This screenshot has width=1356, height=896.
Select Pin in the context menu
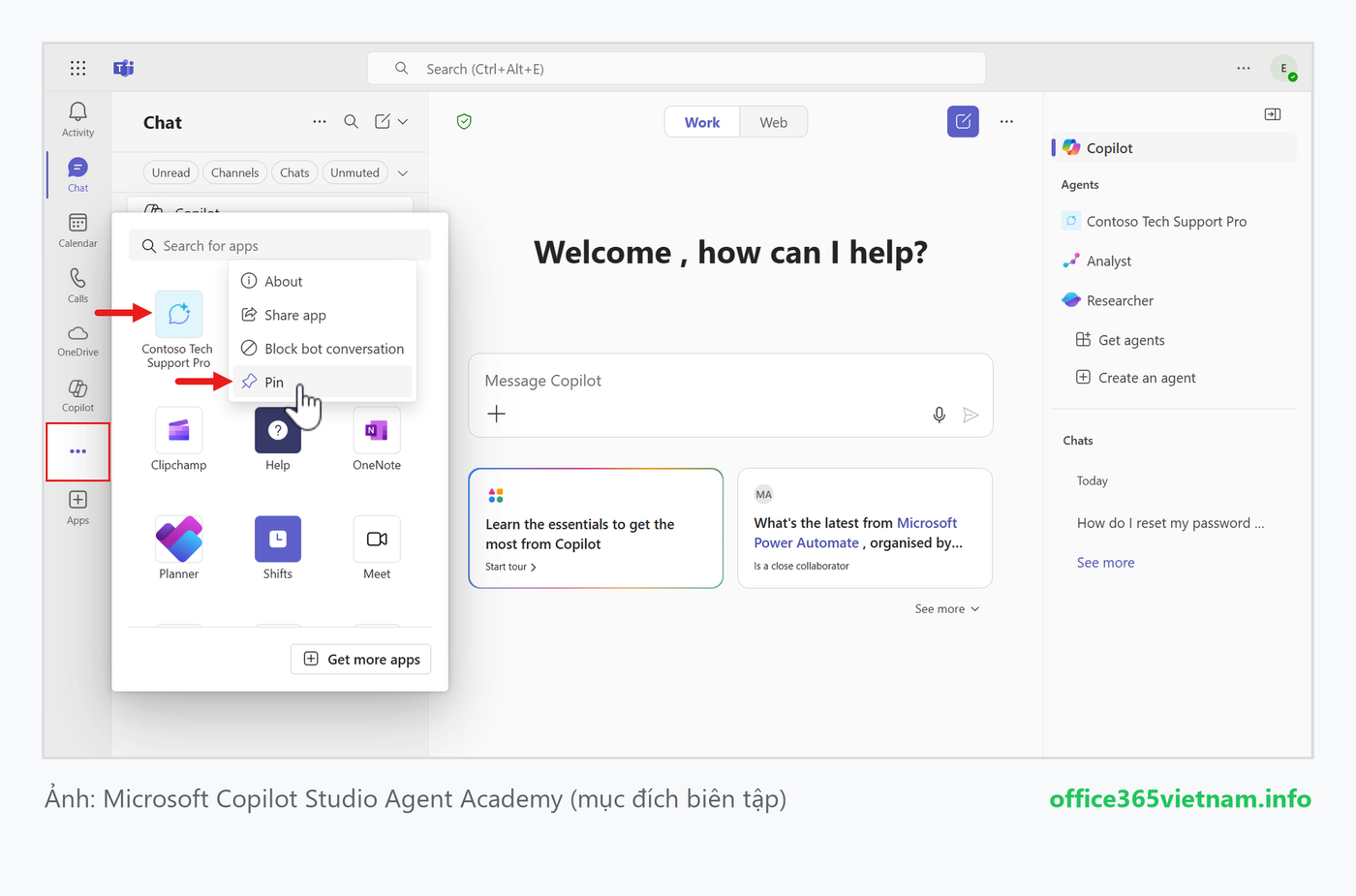[x=323, y=382]
